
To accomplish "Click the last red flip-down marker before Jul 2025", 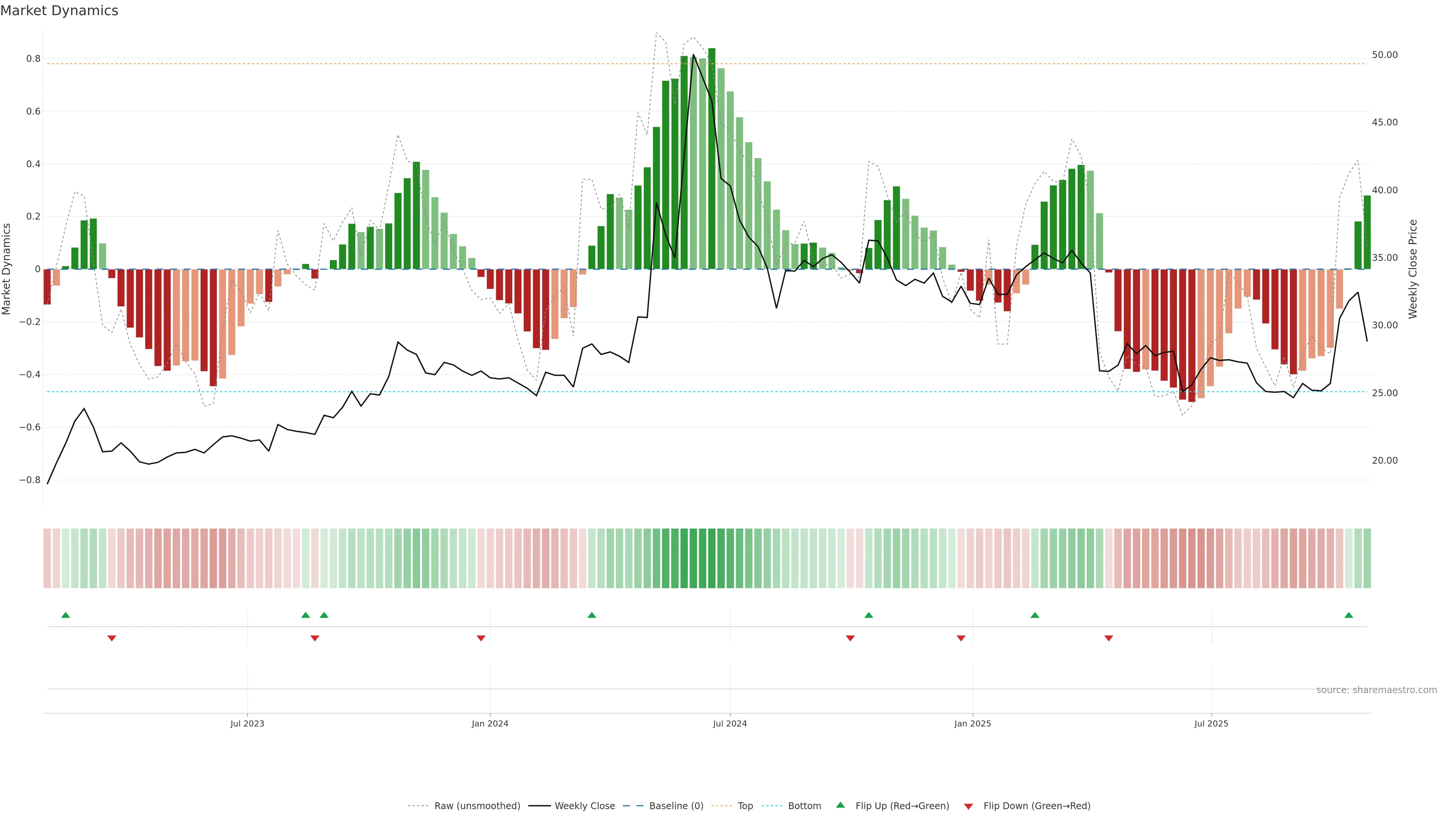I will 1108,638.
